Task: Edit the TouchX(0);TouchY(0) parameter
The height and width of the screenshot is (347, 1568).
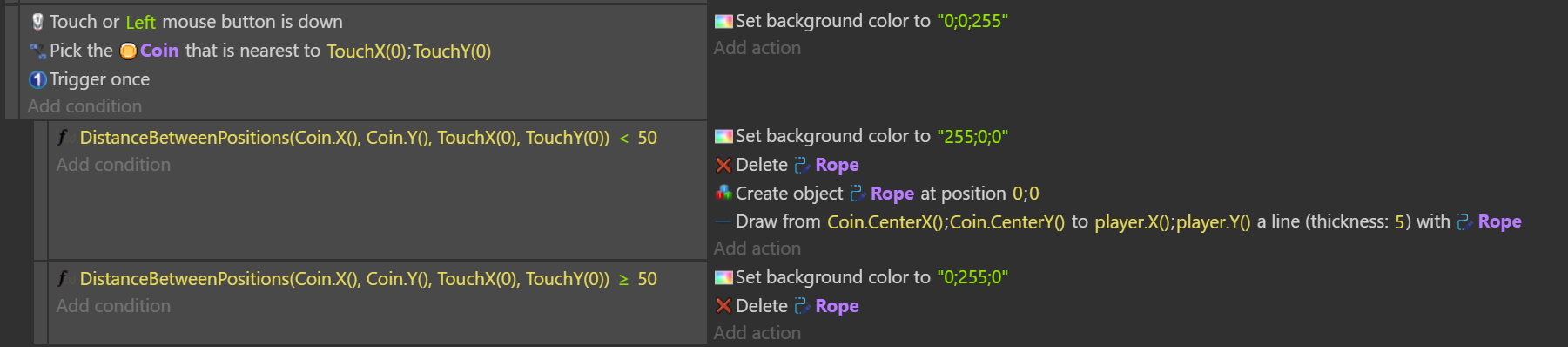Action: click(x=409, y=51)
